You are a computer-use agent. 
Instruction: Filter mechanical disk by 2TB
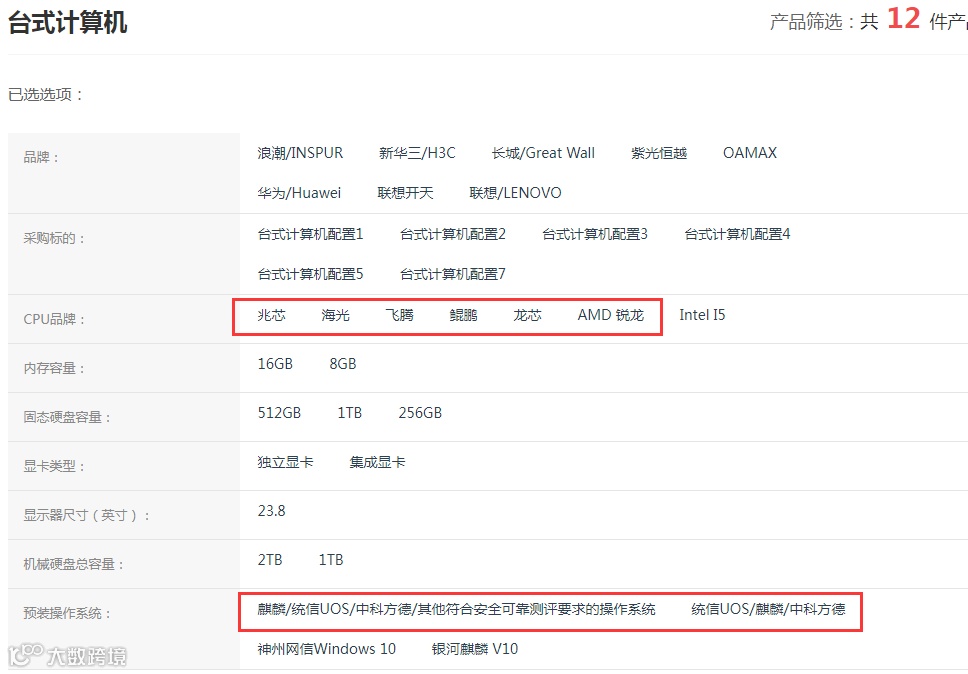pyautogui.click(x=270, y=560)
